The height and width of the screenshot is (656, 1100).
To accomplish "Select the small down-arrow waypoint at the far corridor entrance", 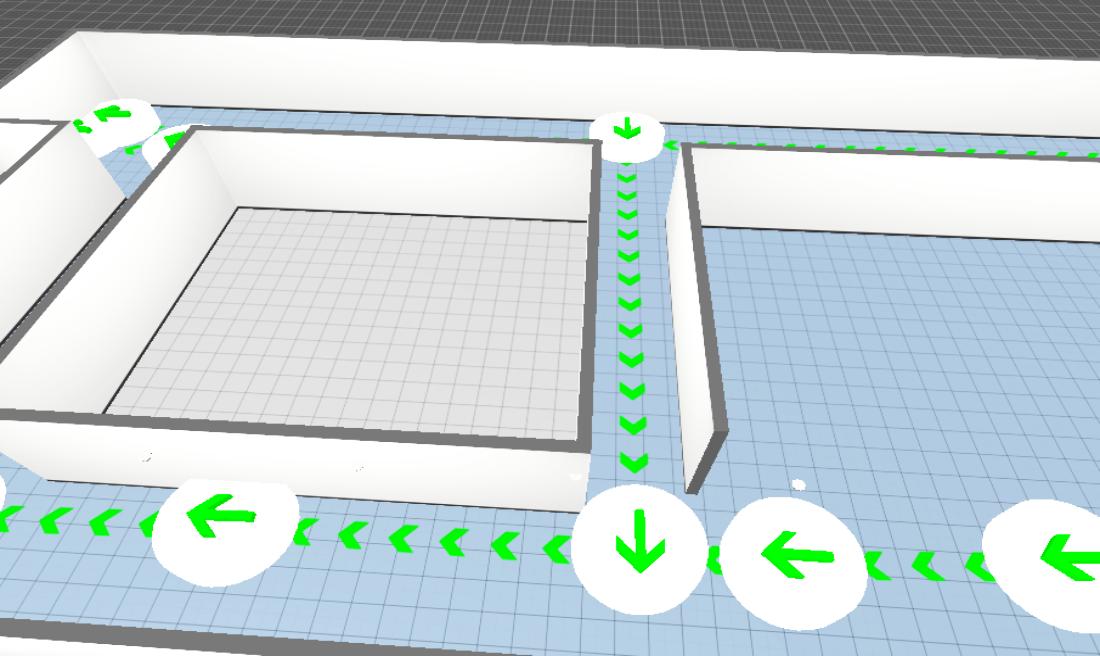I will [627, 131].
